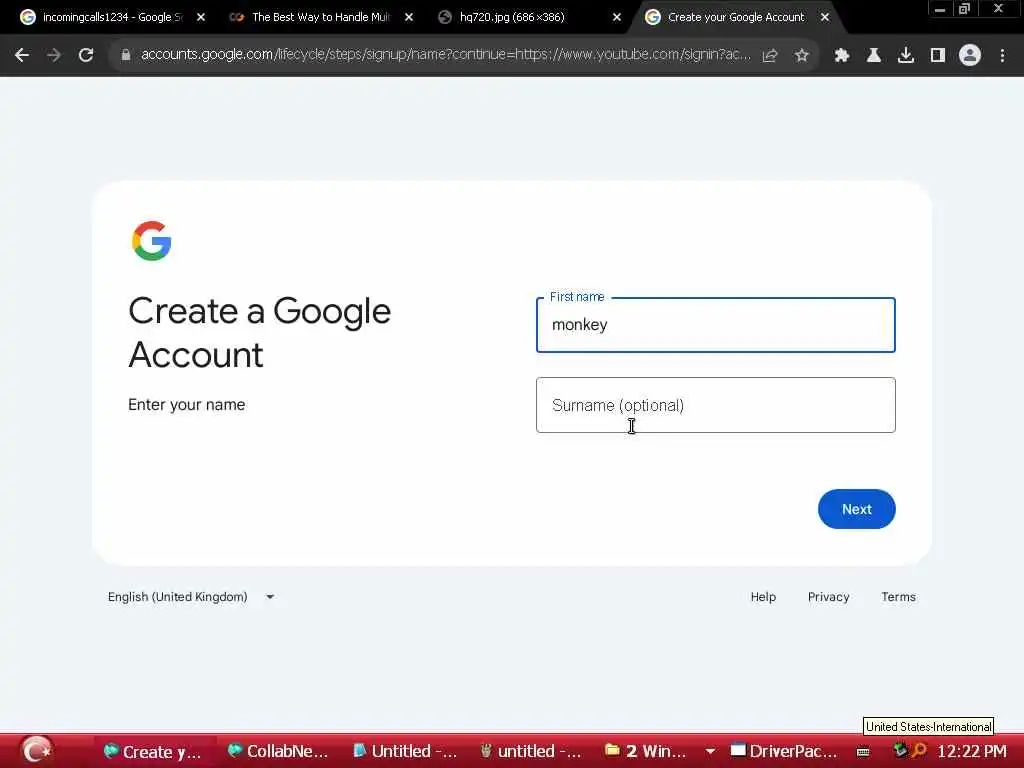Minimize the Chrome window
Screen dimensions: 1024x768
tap(940, 9)
